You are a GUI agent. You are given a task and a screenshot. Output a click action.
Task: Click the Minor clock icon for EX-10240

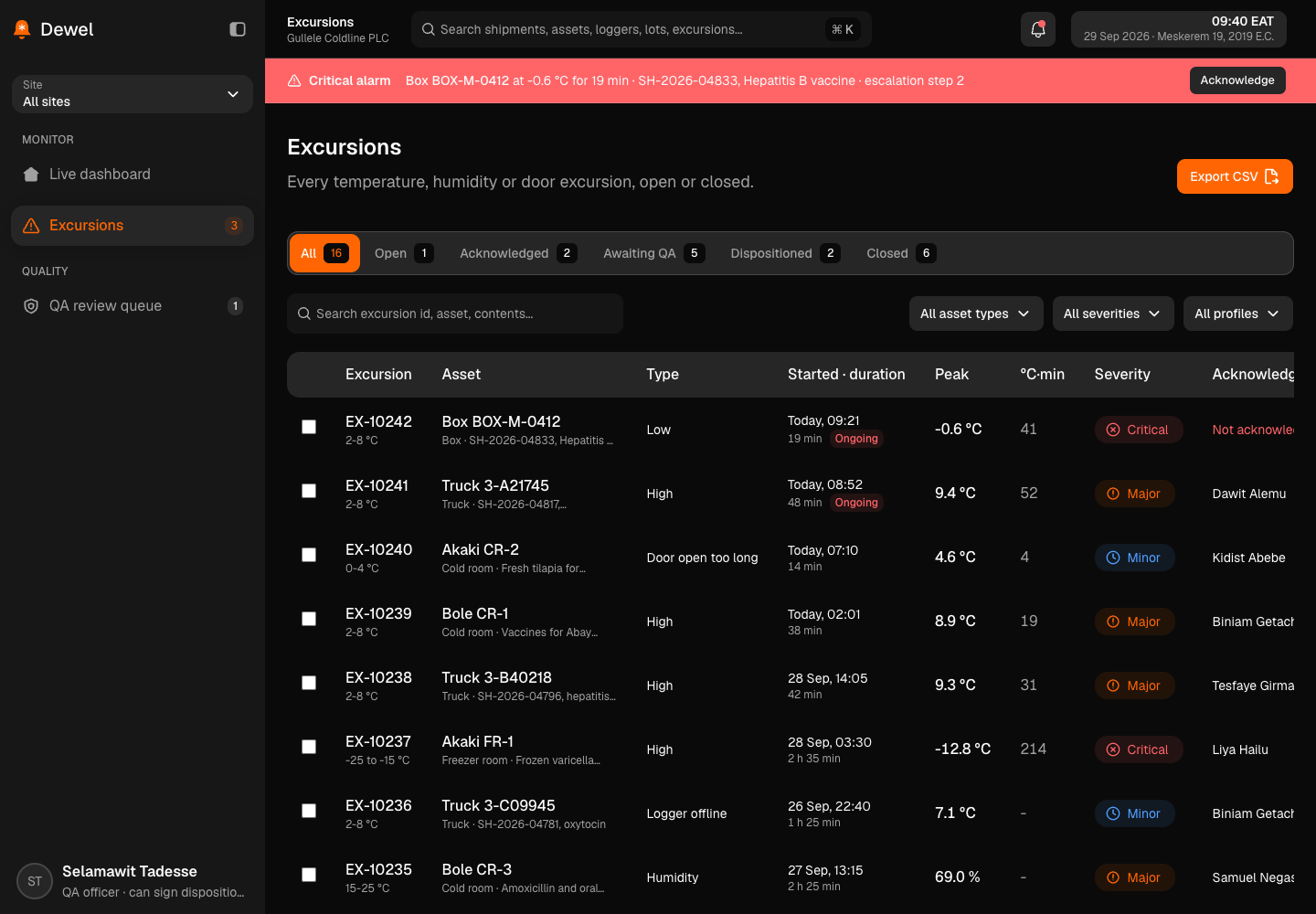click(x=1113, y=558)
